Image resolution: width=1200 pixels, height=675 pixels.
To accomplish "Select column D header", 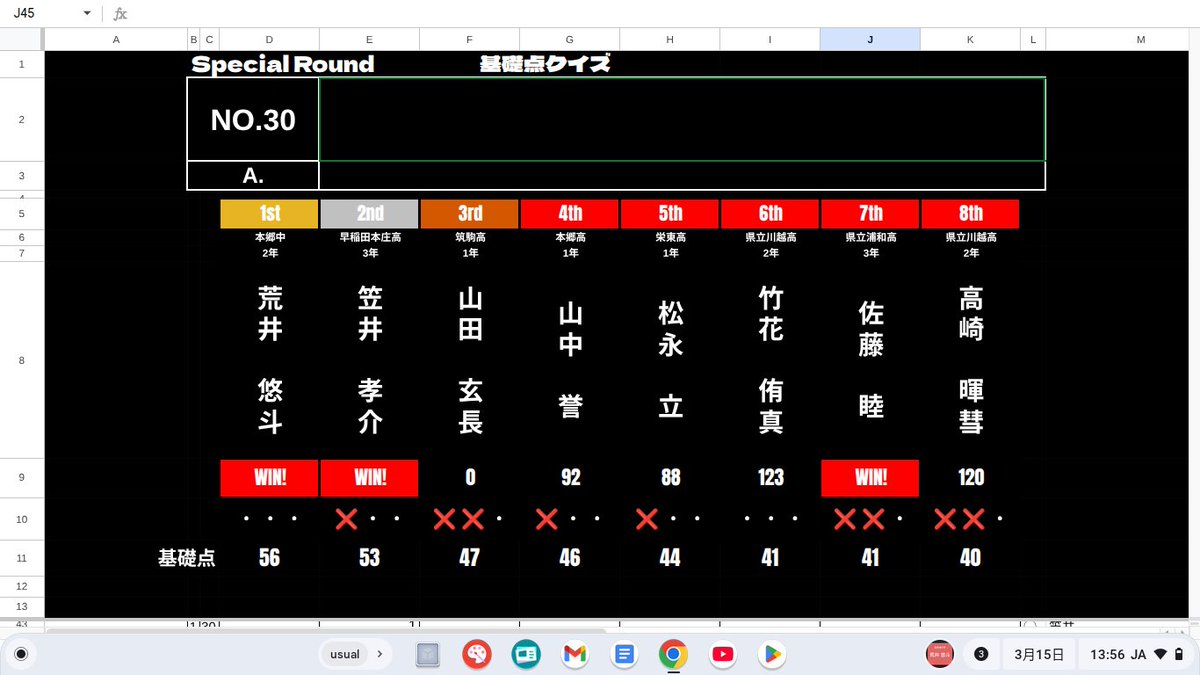I will click(x=269, y=39).
